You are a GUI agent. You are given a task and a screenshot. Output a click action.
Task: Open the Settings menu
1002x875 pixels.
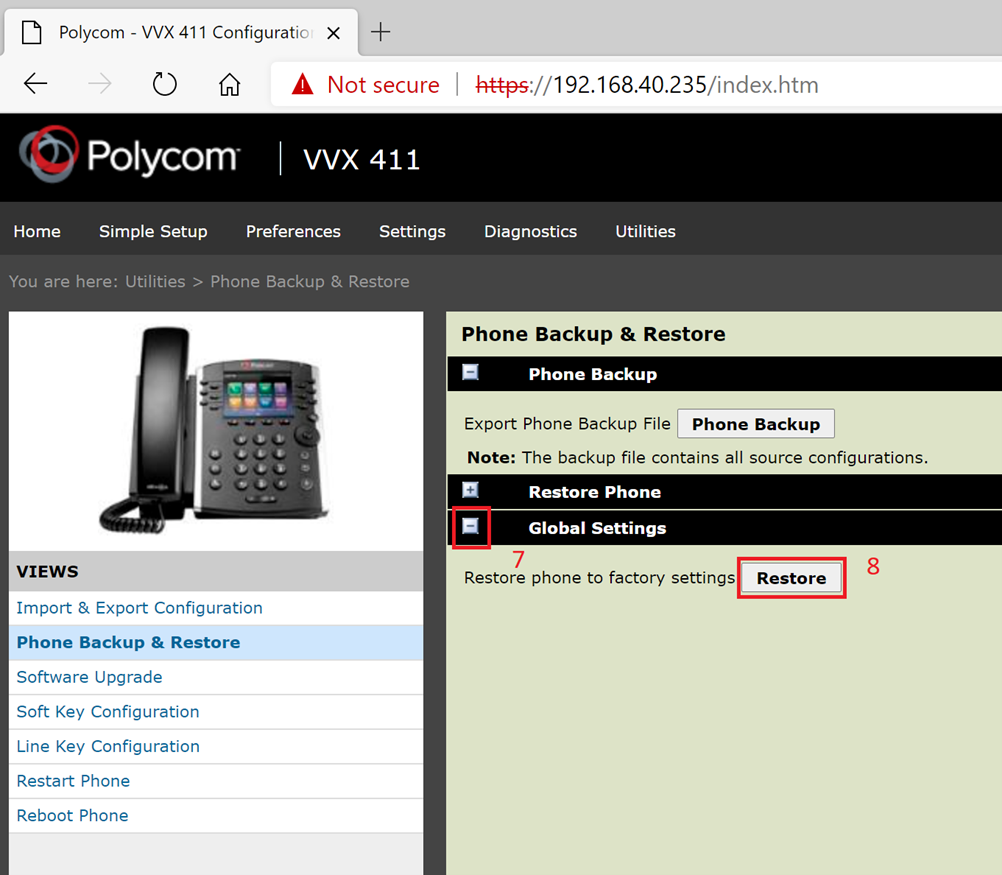pyautogui.click(x=412, y=231)
